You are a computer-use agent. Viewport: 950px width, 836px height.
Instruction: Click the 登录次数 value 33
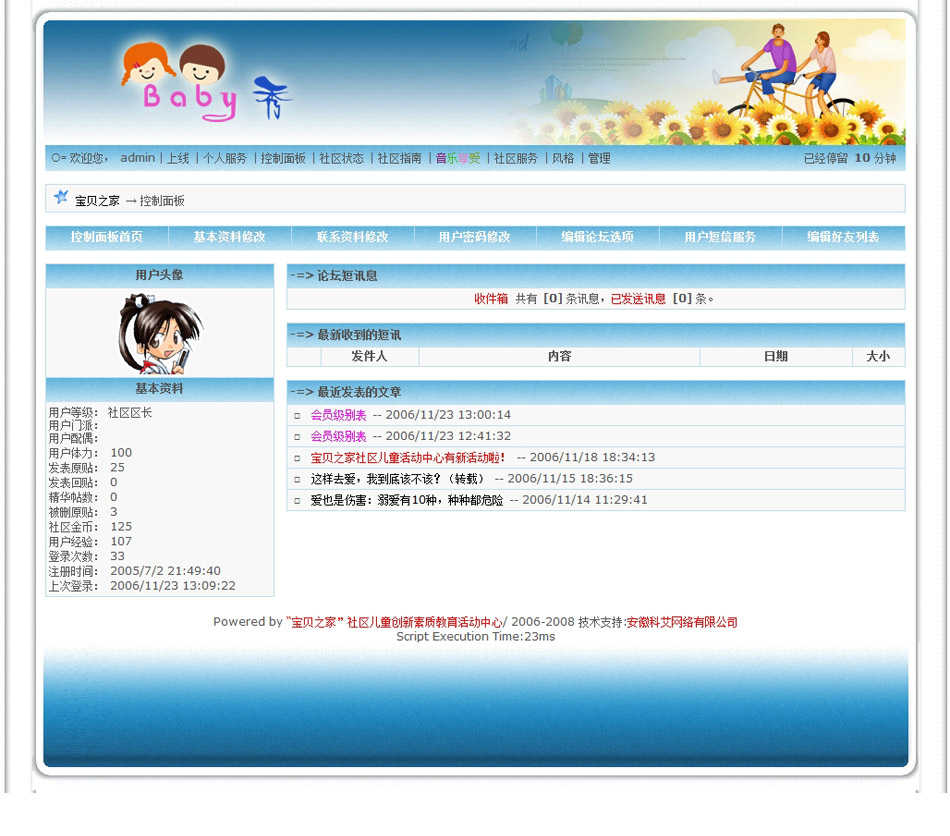118,556
